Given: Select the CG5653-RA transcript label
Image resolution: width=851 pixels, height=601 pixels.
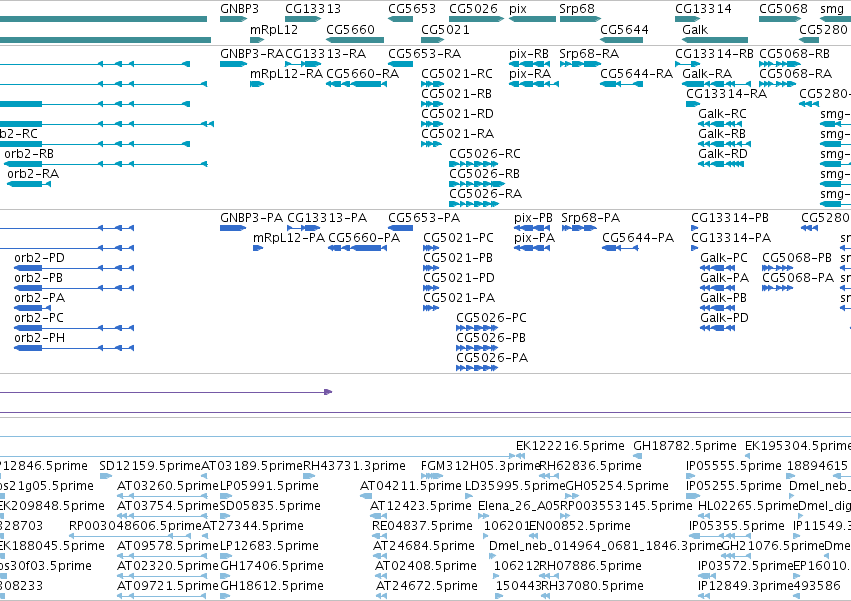Looking at the screenshot, I should point(424,54).
